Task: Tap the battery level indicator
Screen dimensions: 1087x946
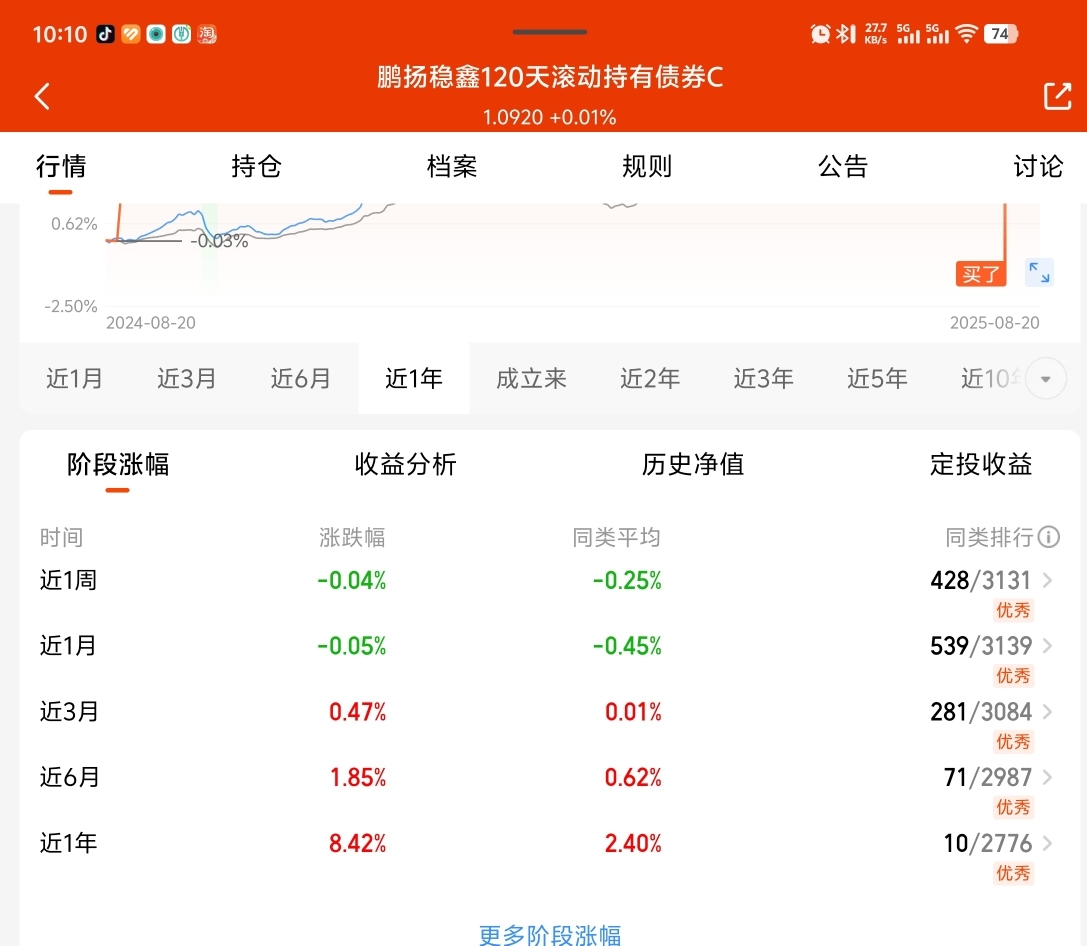Action: [x=1000, y=33]
